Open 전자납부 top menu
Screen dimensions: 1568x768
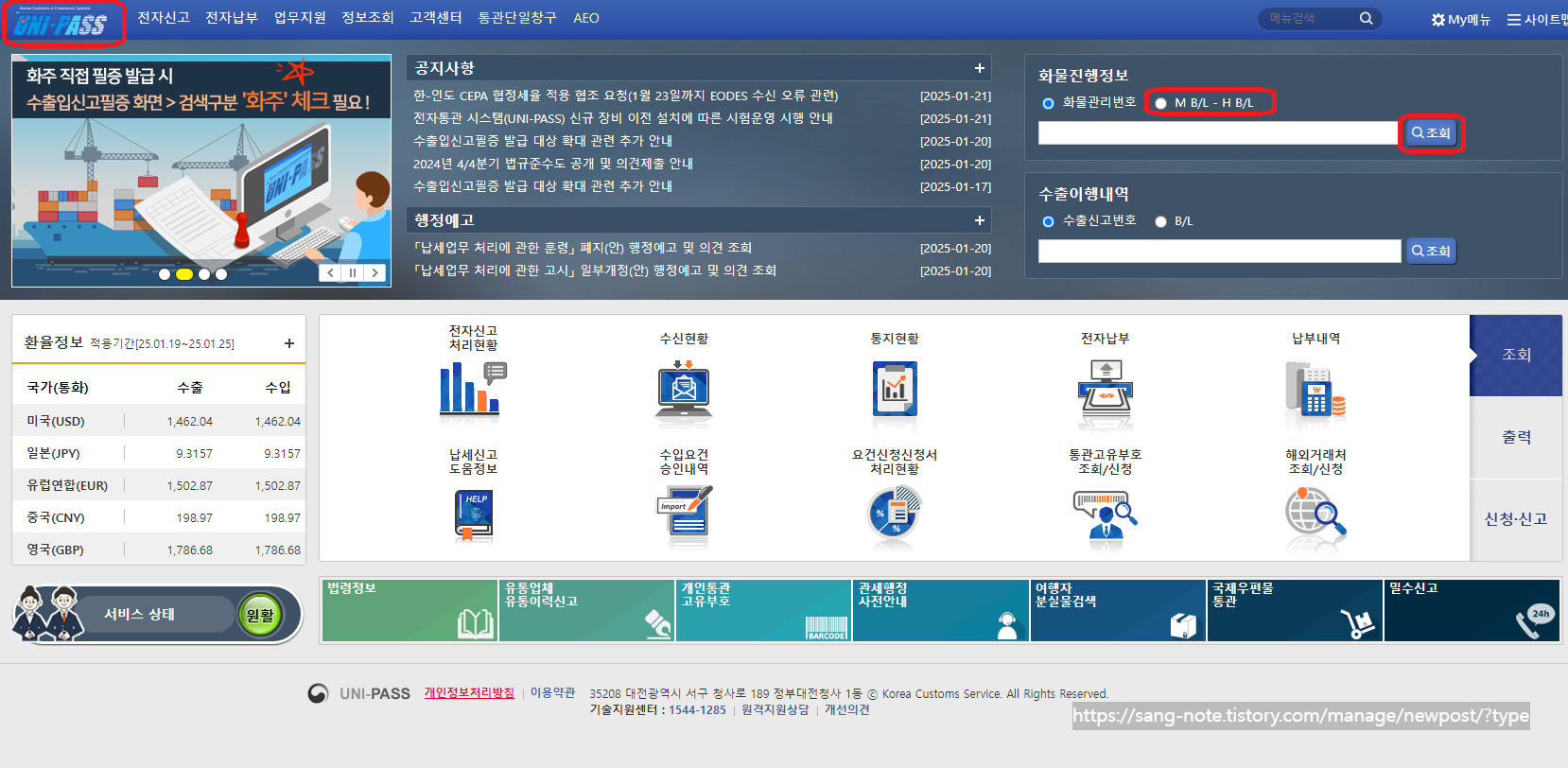(x=232, y=18)
